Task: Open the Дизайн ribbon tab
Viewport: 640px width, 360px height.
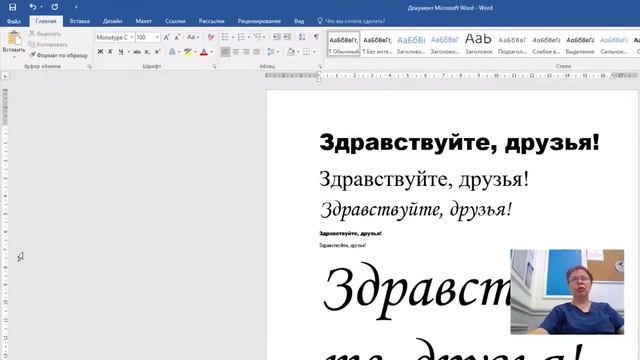Action: pyautogui.click(x=112, y=21)
